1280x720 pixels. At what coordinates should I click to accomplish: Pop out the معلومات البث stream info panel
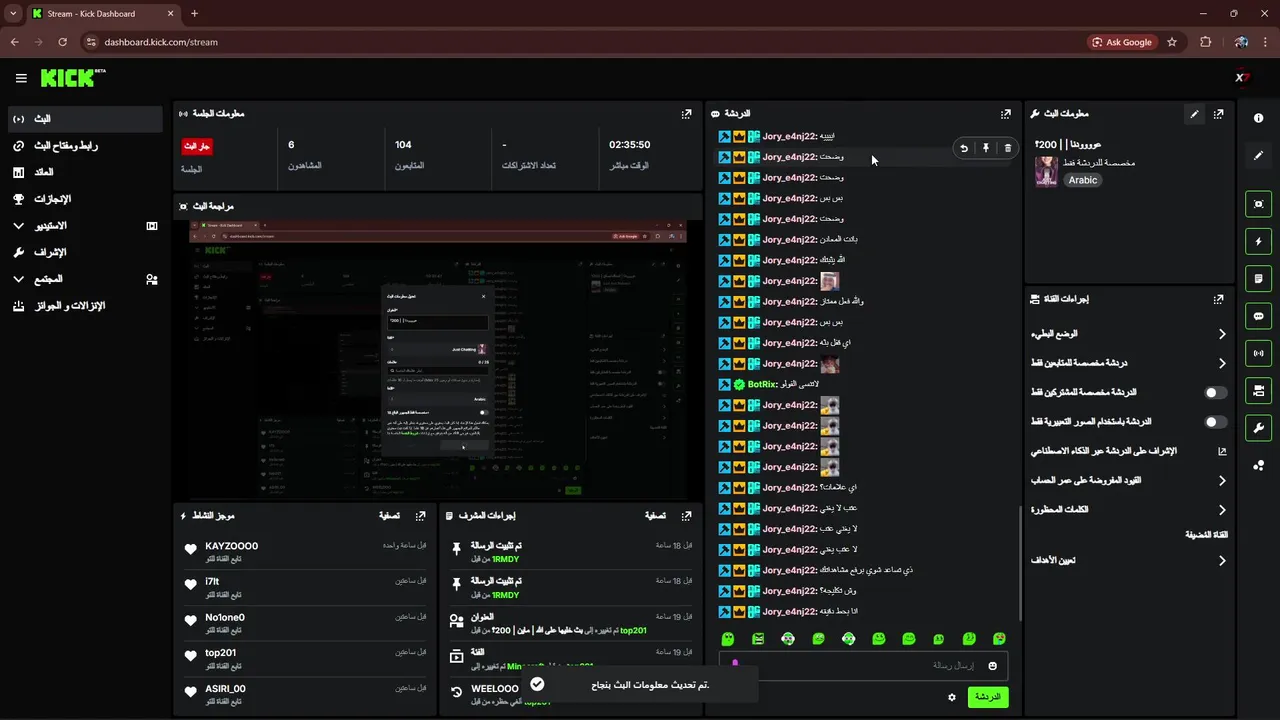click(x=1218, y=114)
